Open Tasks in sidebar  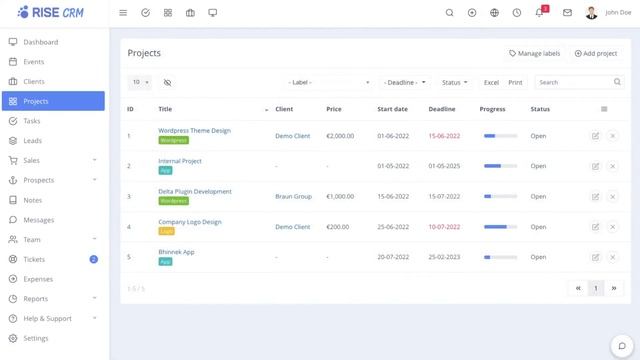(x=53, y=121)
